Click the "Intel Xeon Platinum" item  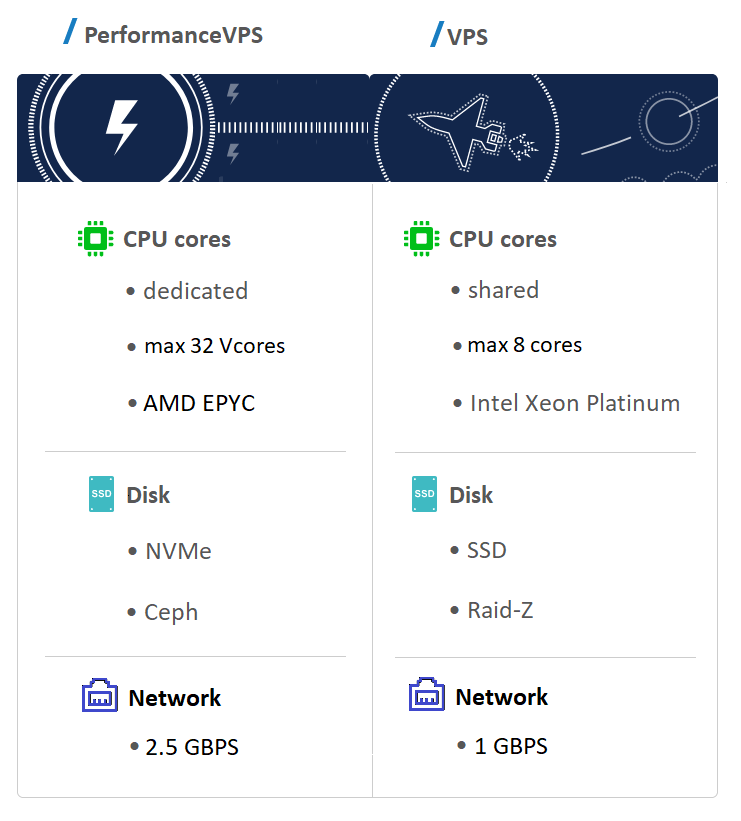[575, 404]
